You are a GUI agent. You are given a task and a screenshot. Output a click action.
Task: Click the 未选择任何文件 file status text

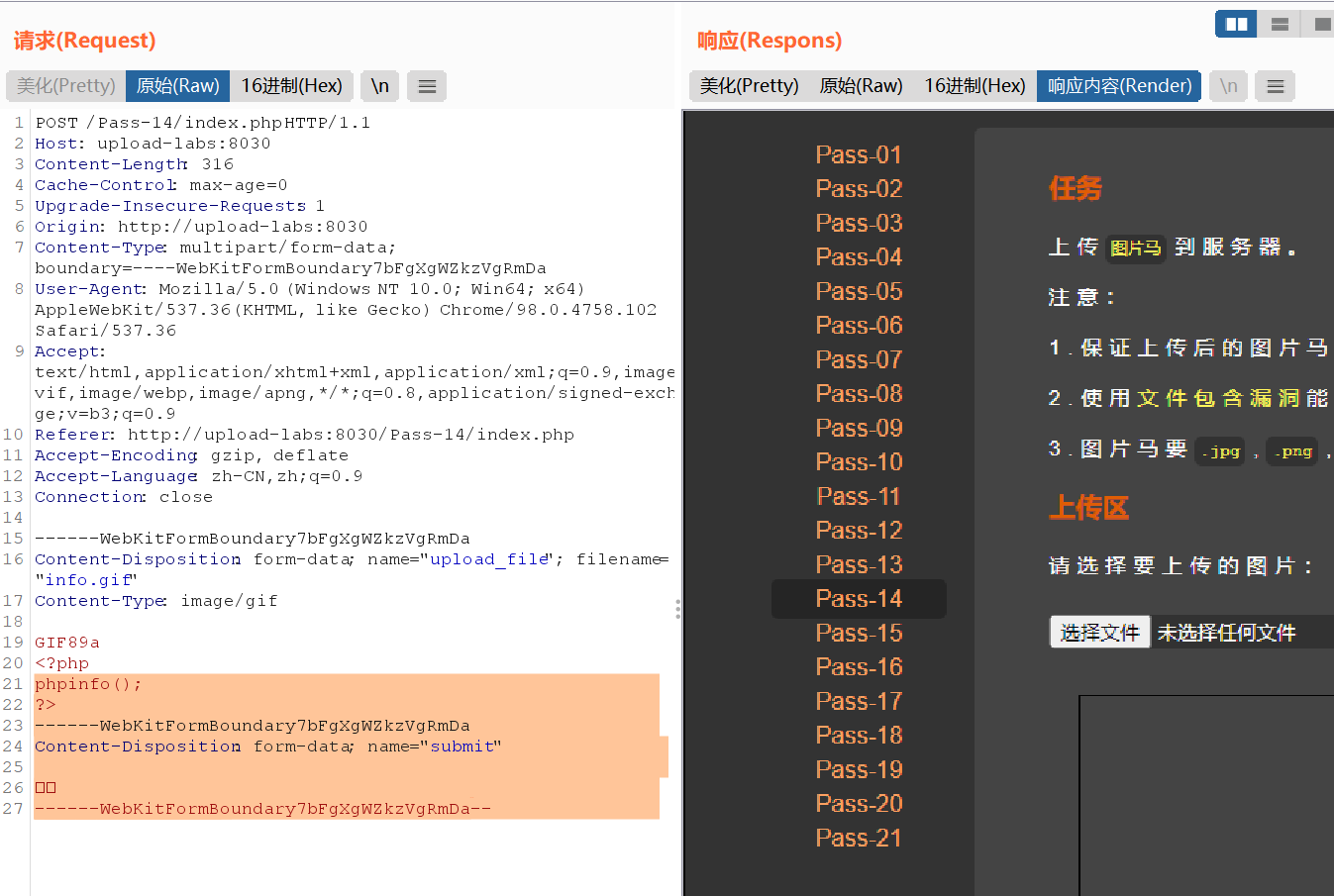(1226, 633)
